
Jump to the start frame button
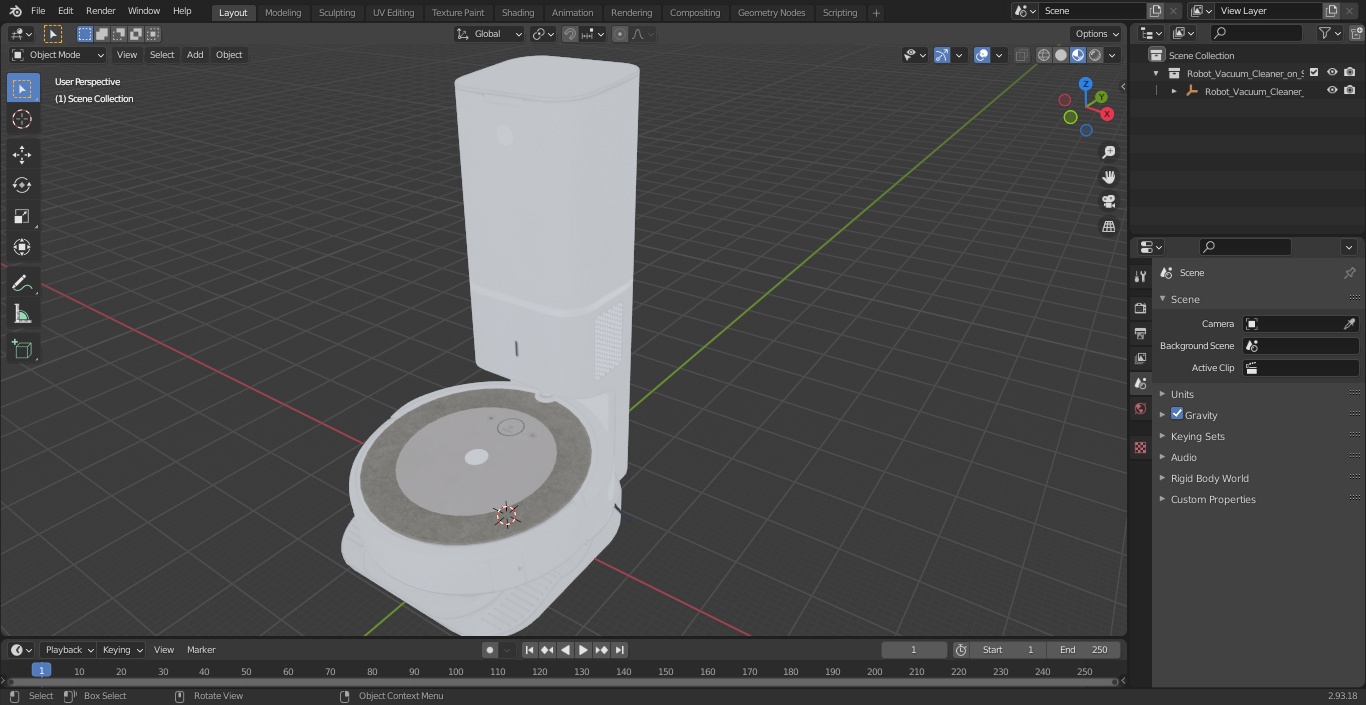(529, 650)
